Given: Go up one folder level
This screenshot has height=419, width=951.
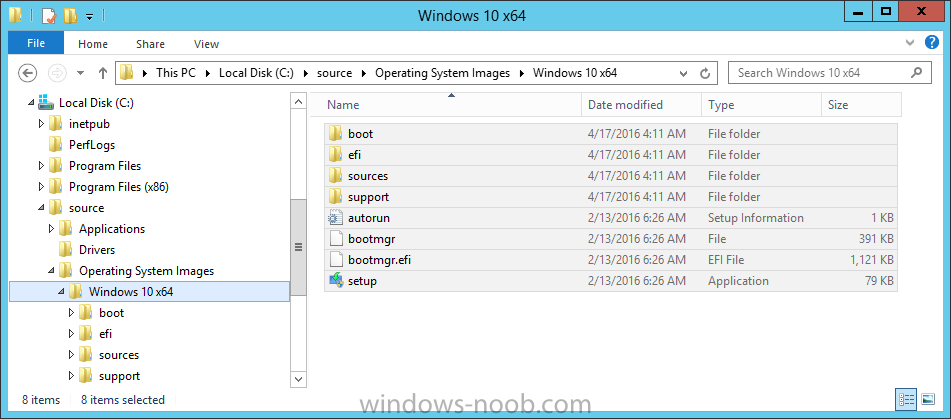Looking at the screenshot, I should point(103,73).
